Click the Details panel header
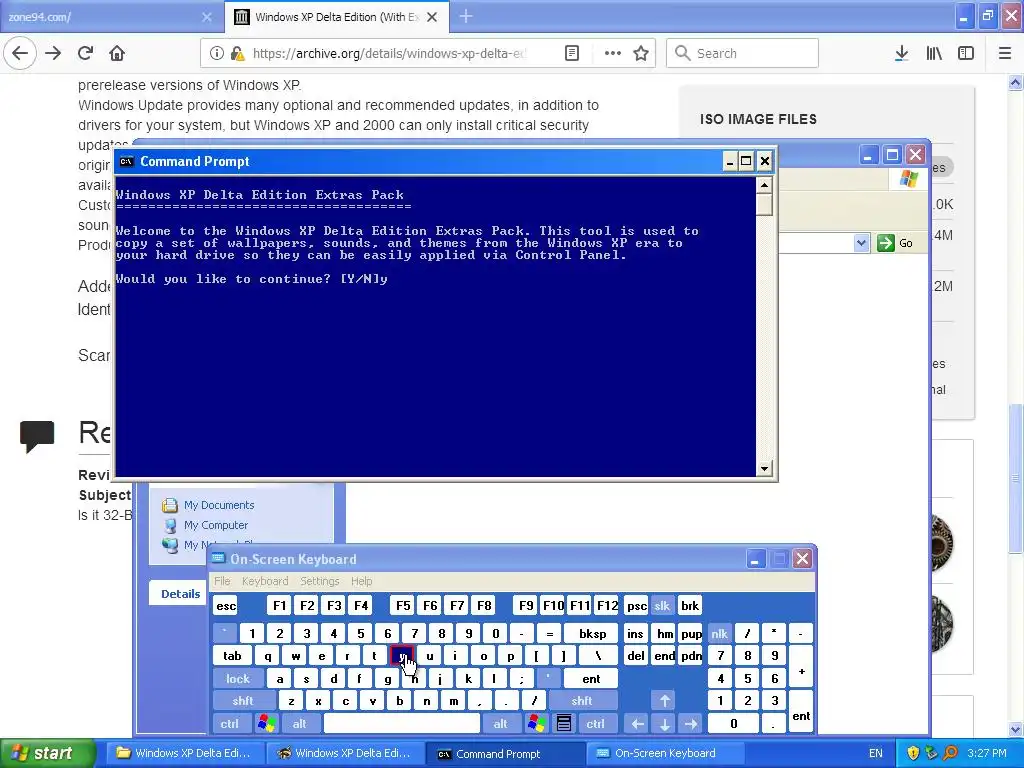1024x768 pixels. click(180, 594)
